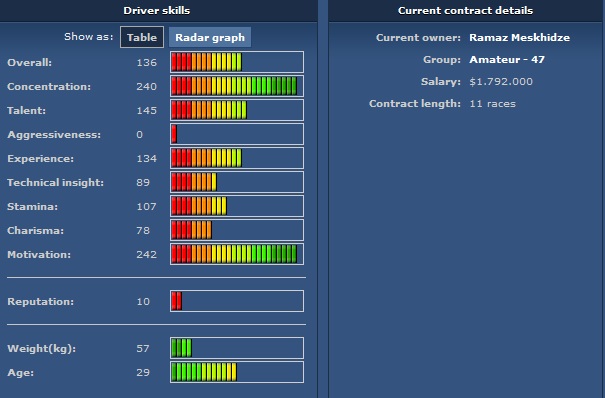Select the Experience value 134

click(x=147, y=159)
